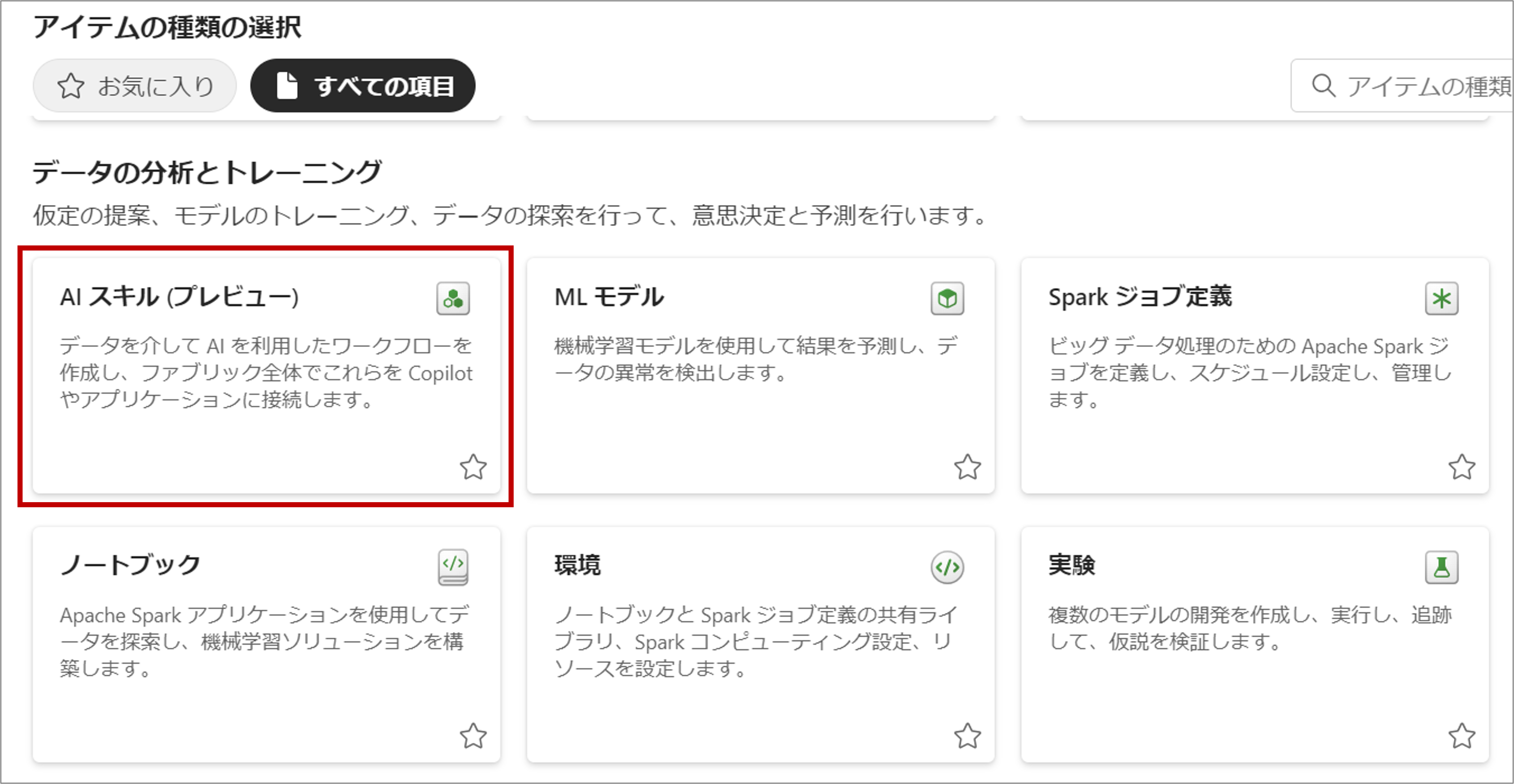Open the ML モデル card title
This screenshot has height=784, width=1514.
pyautogui.click(x=609, y=297)
